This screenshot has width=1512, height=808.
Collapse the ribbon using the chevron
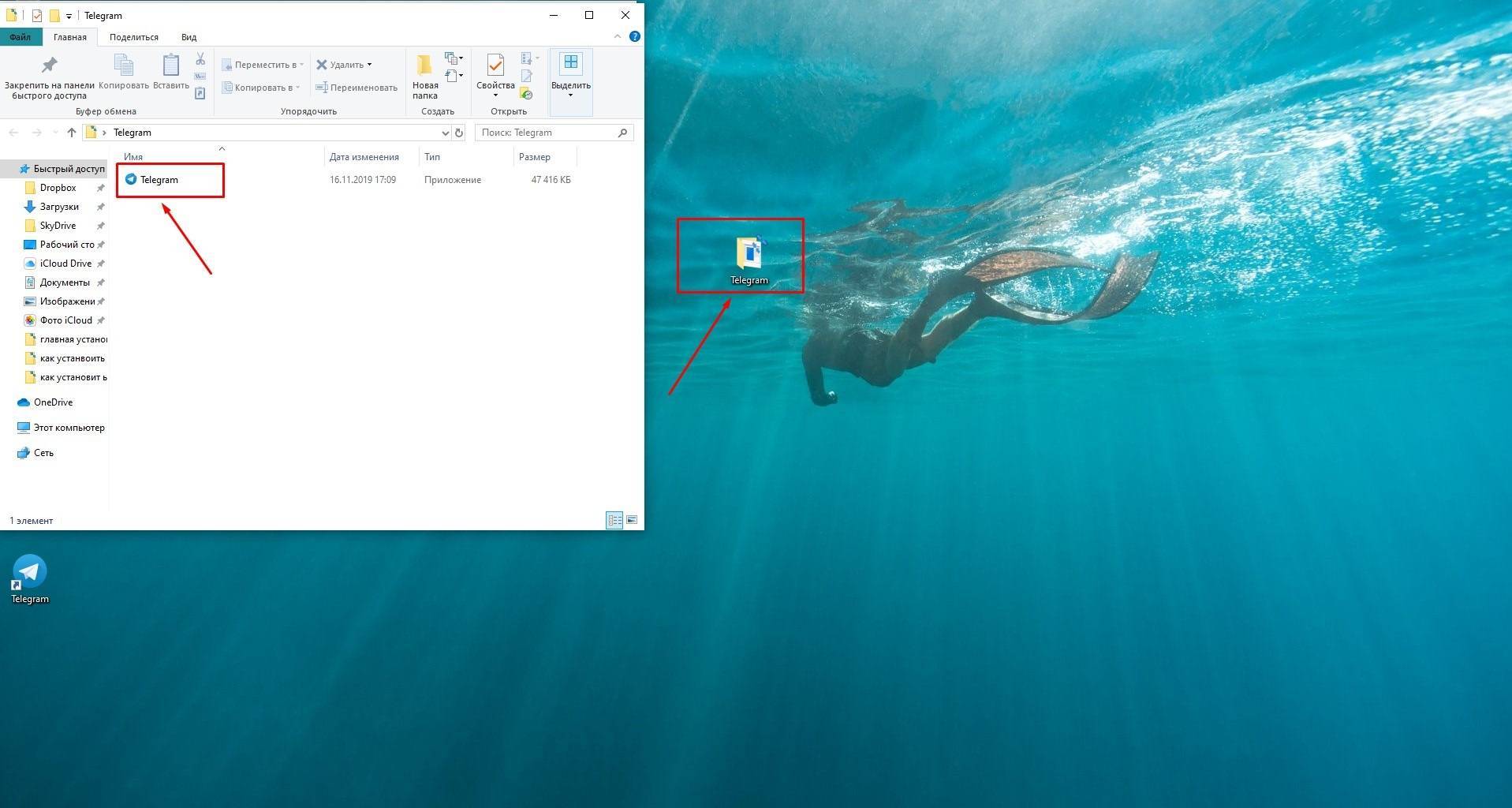point(618,36)
